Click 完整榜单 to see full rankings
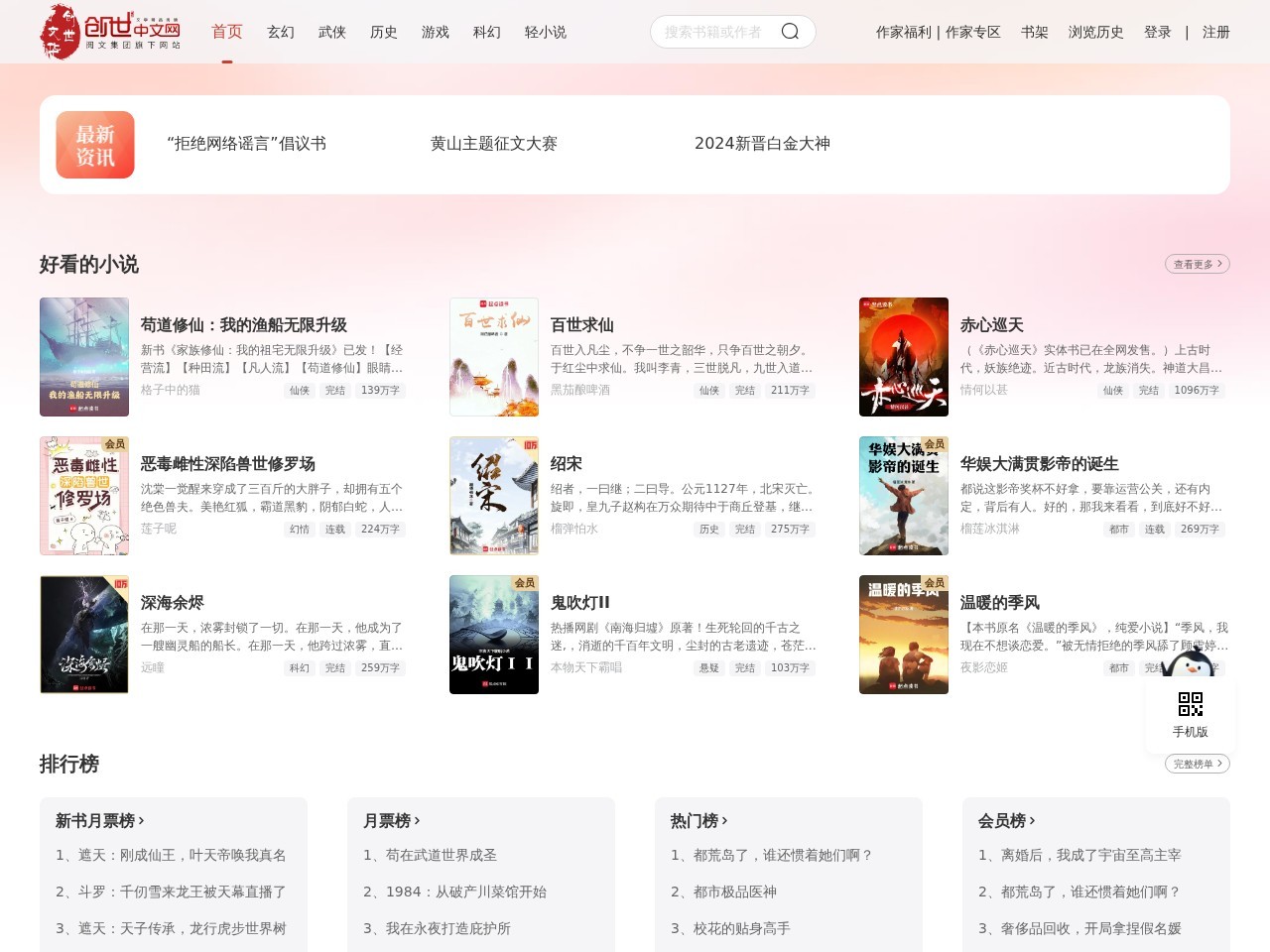The image size is (1270, 952). [1198, 764]
